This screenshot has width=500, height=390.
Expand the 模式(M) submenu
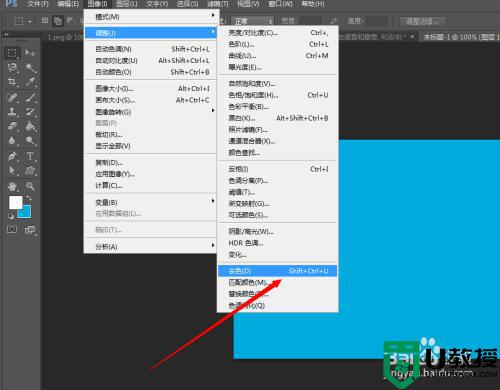[152, 16]
